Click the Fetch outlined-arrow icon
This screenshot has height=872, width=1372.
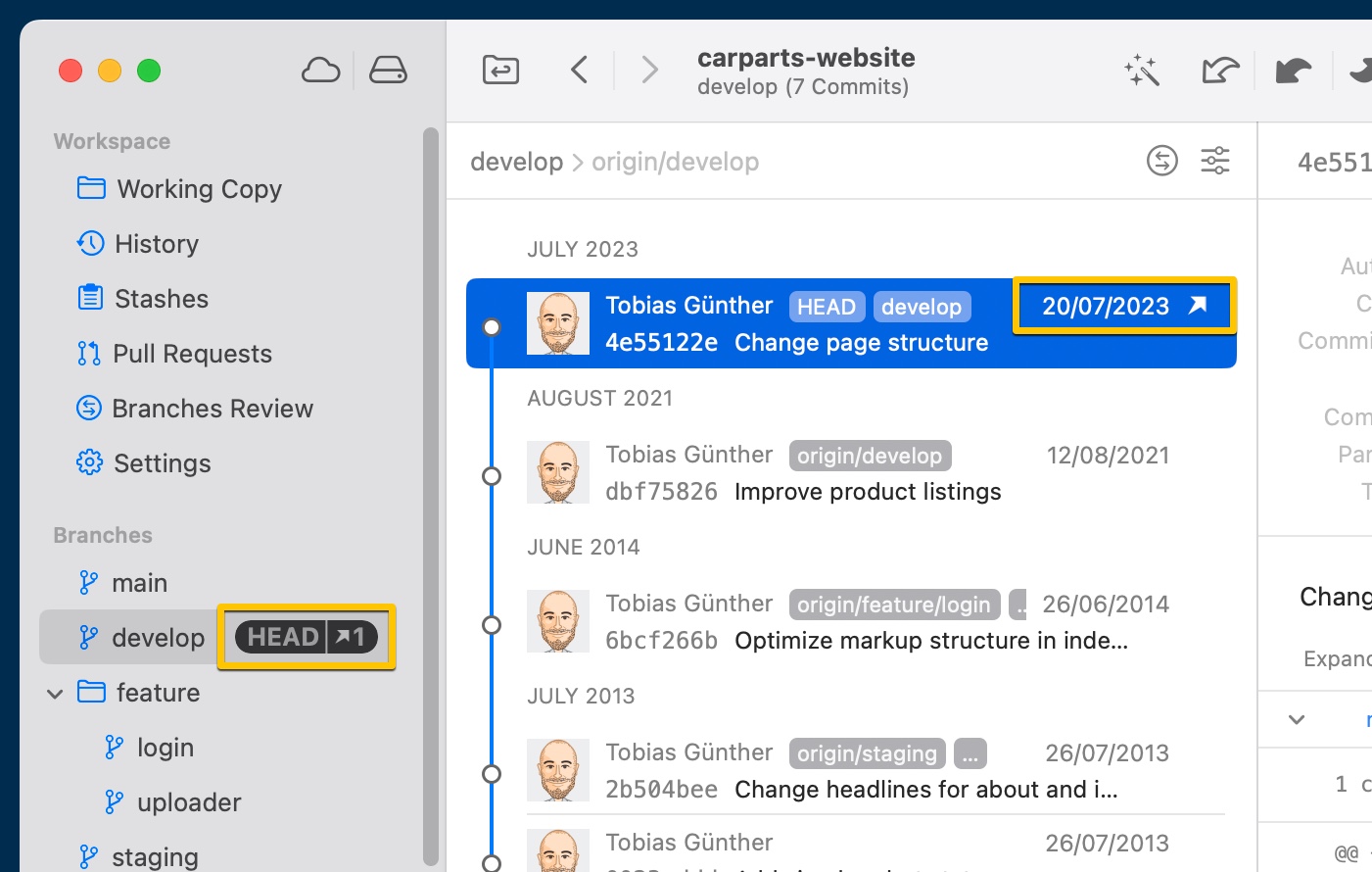tap(1220, 70)
